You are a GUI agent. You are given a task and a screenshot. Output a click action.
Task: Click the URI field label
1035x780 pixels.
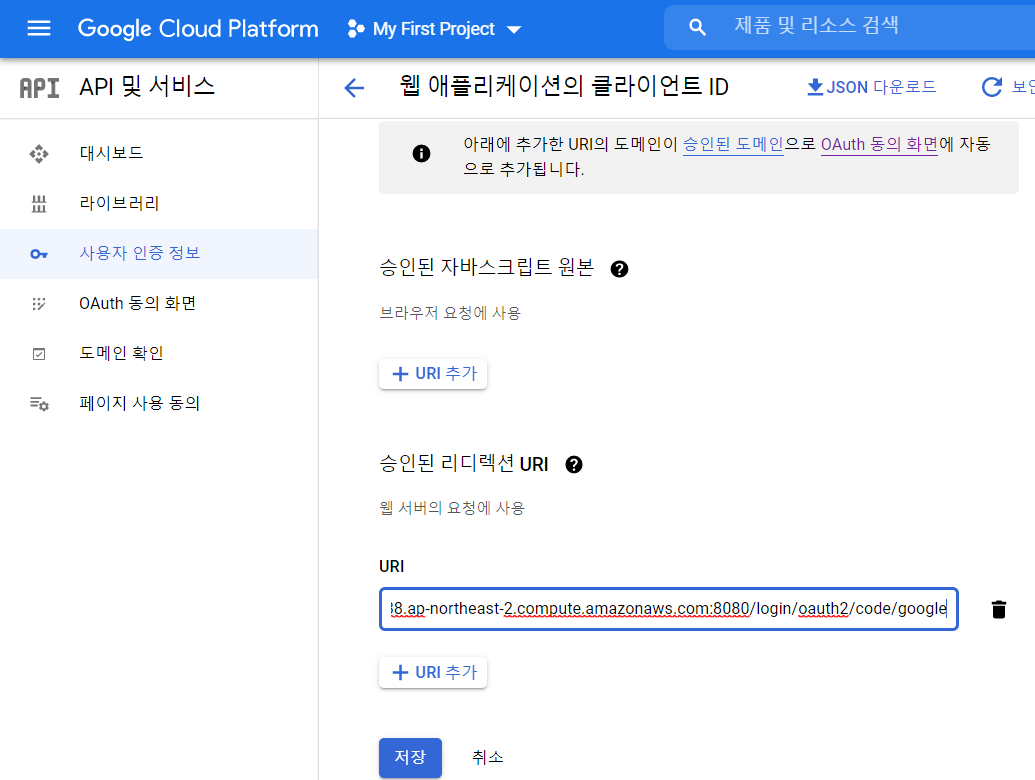coord(391,566)
